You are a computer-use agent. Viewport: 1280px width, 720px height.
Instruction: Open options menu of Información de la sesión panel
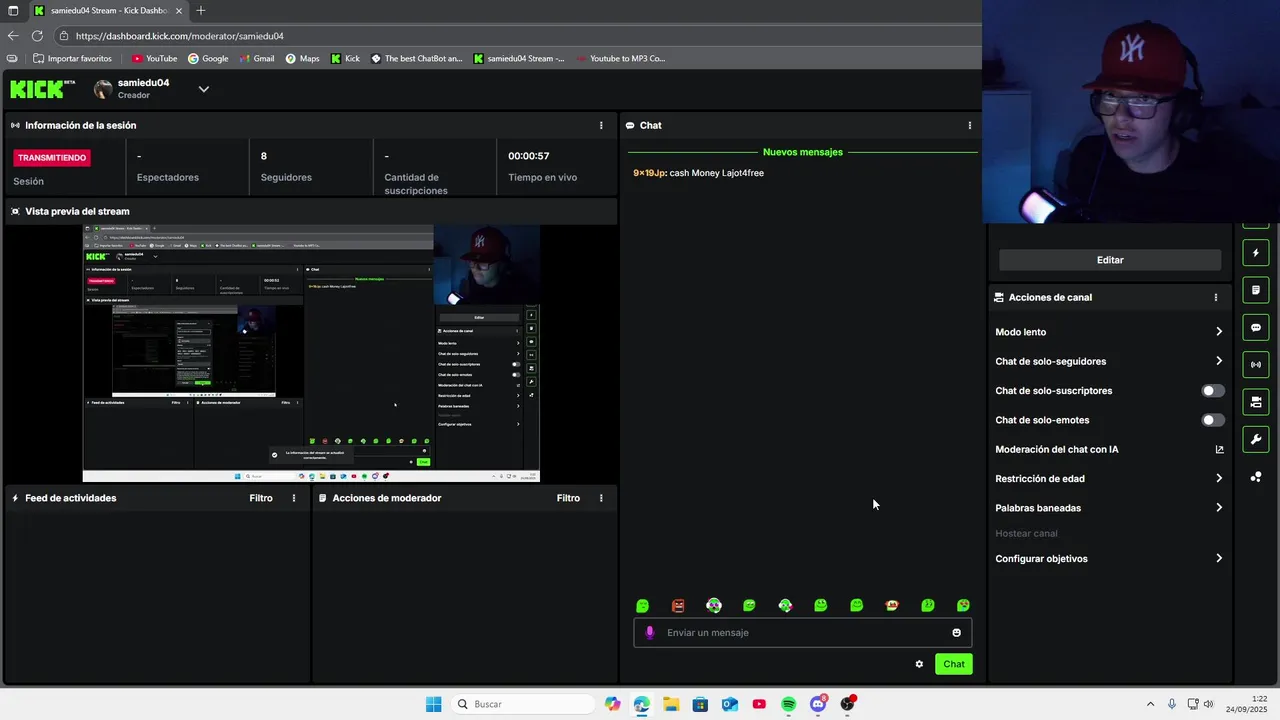click(601, 125)
